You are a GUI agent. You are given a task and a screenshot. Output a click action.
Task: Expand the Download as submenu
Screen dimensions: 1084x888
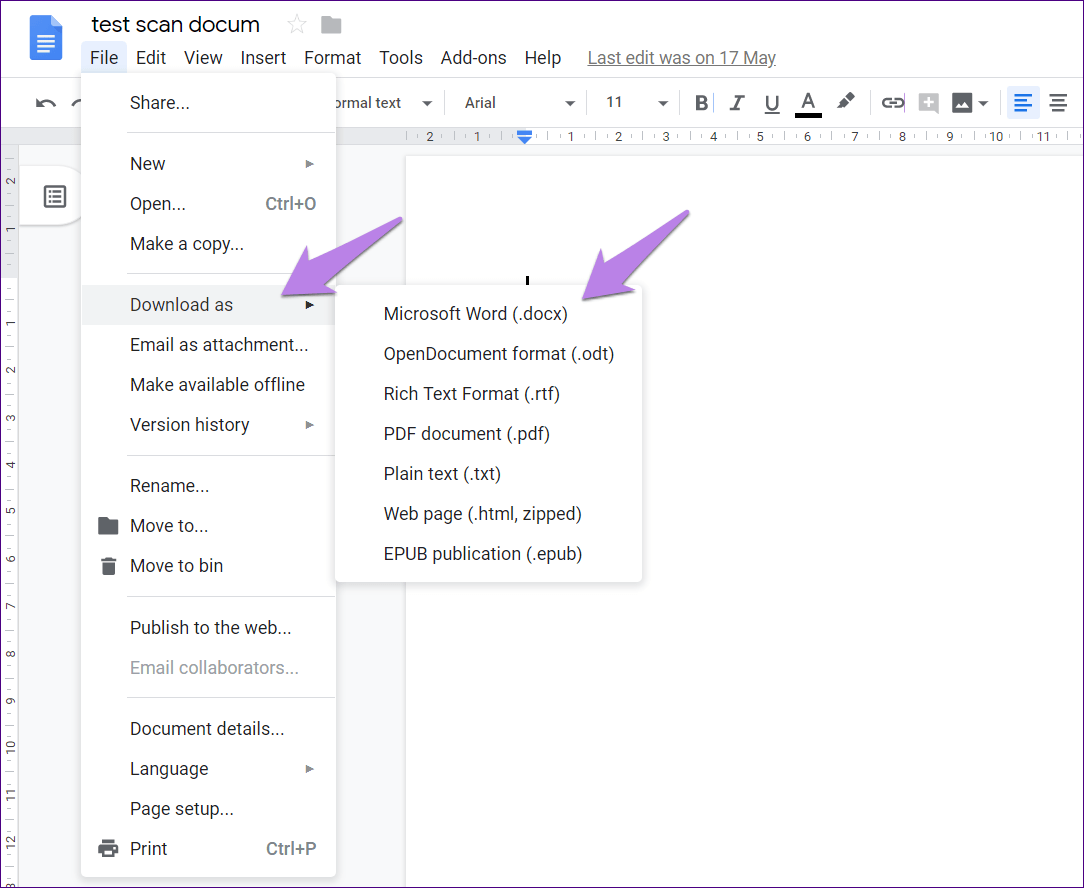point(208,305)
